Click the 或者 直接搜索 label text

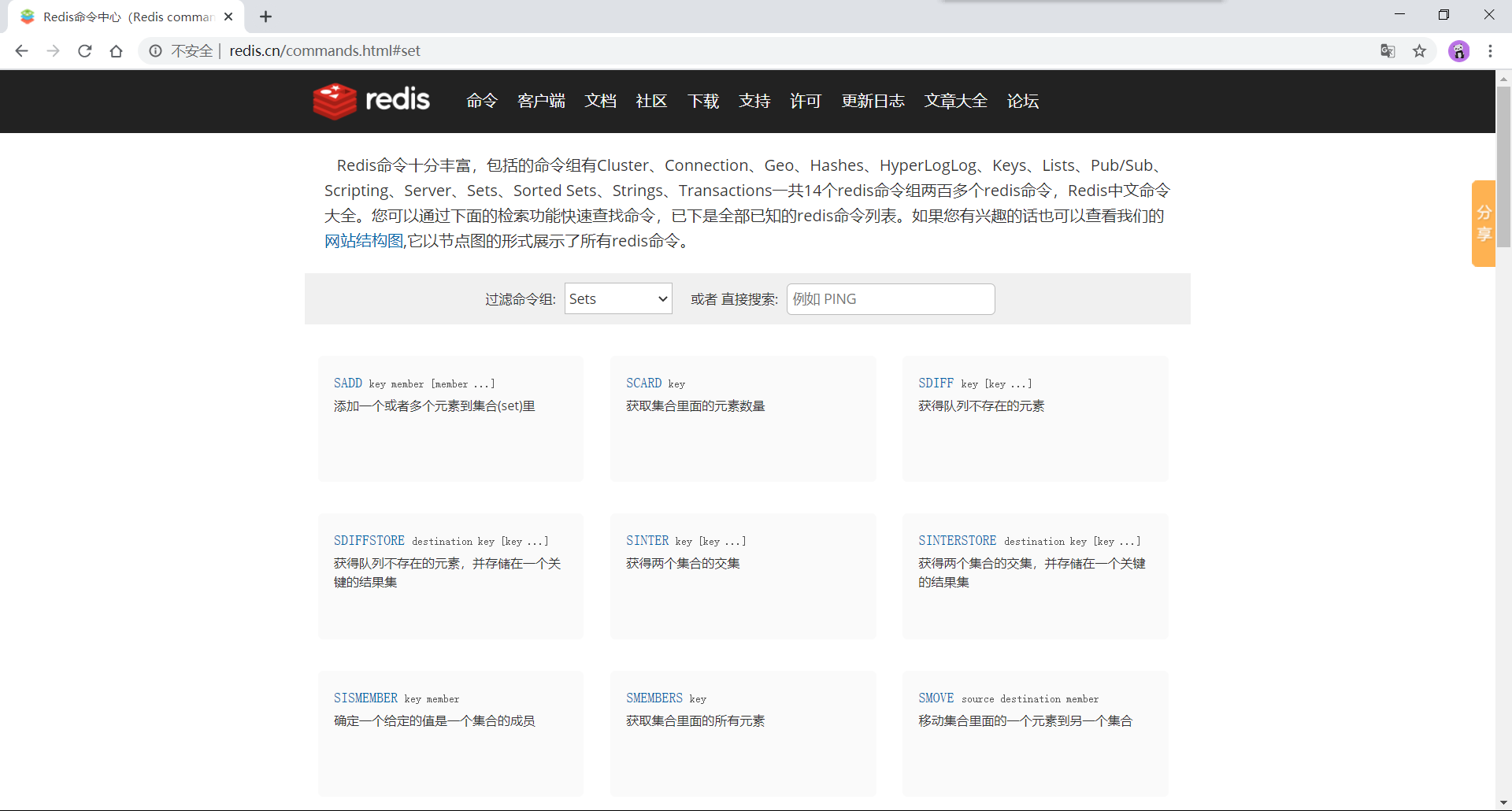734,299
